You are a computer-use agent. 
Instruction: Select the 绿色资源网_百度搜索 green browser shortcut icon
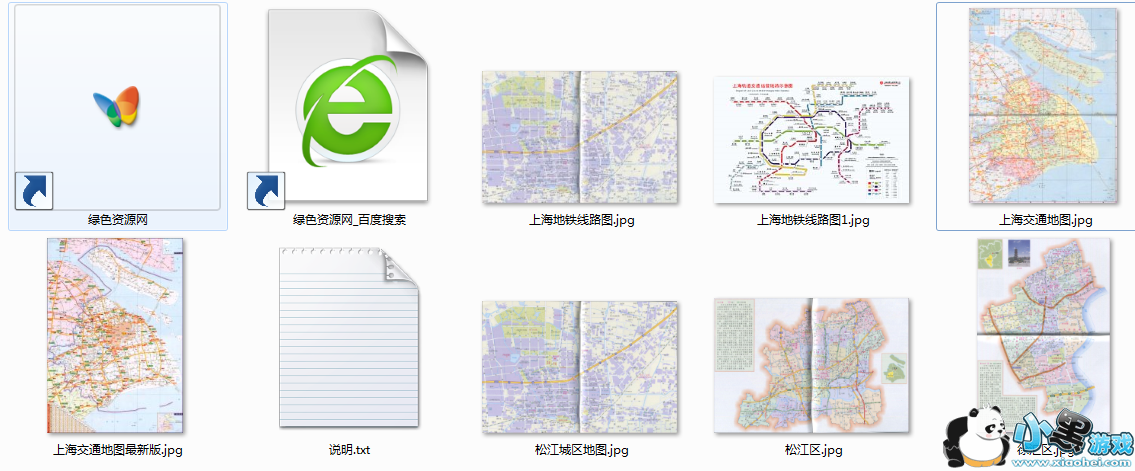pyautogui.click(x=338, y=109)
